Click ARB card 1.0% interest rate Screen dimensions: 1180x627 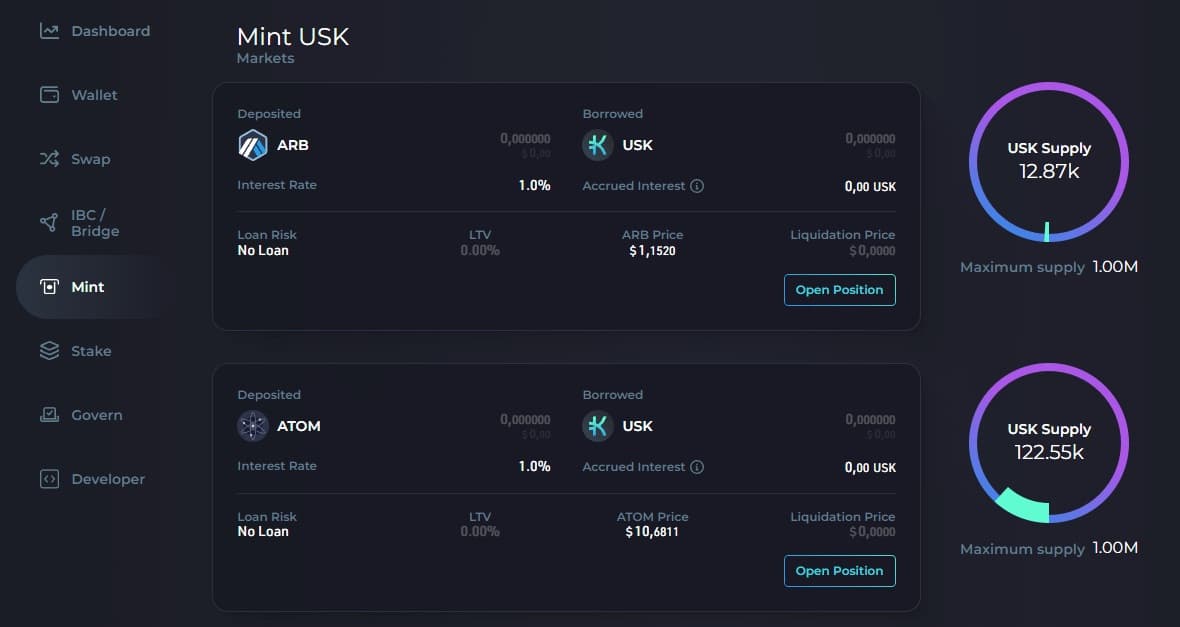534,185
